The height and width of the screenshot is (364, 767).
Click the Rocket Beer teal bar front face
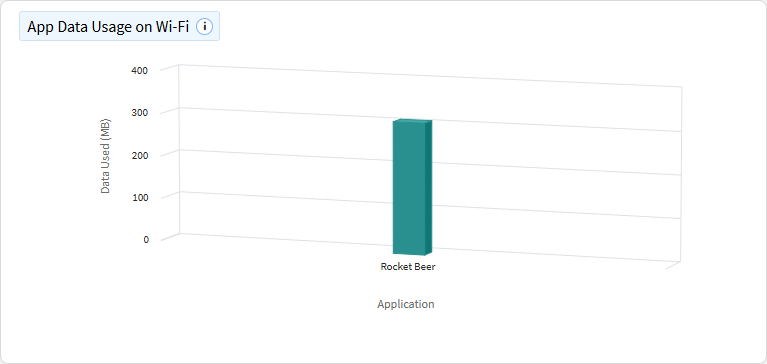pos(409,188)
